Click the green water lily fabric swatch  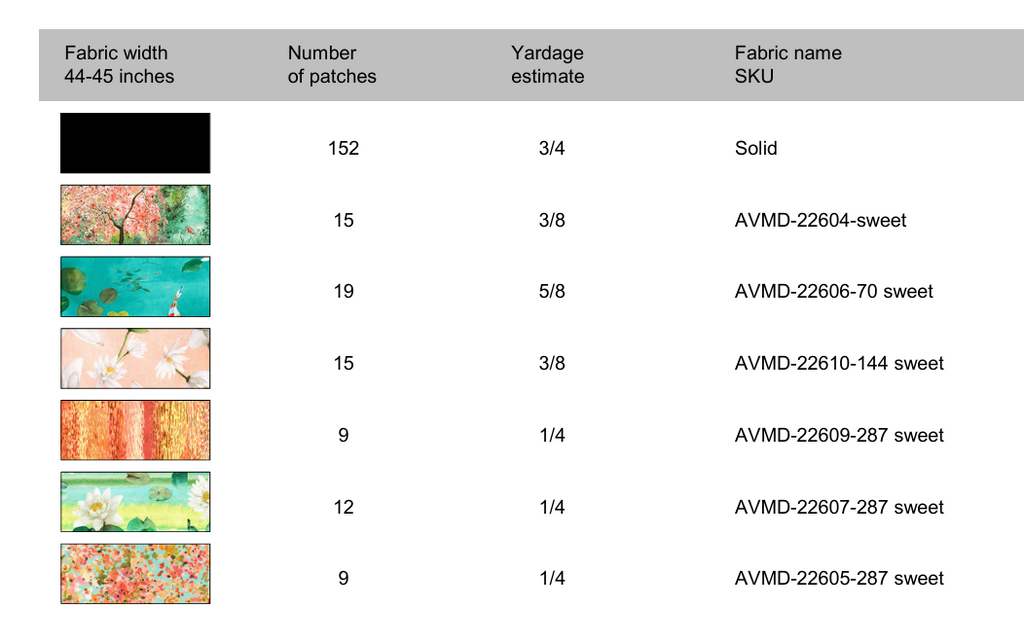click(x=135, y=502)
